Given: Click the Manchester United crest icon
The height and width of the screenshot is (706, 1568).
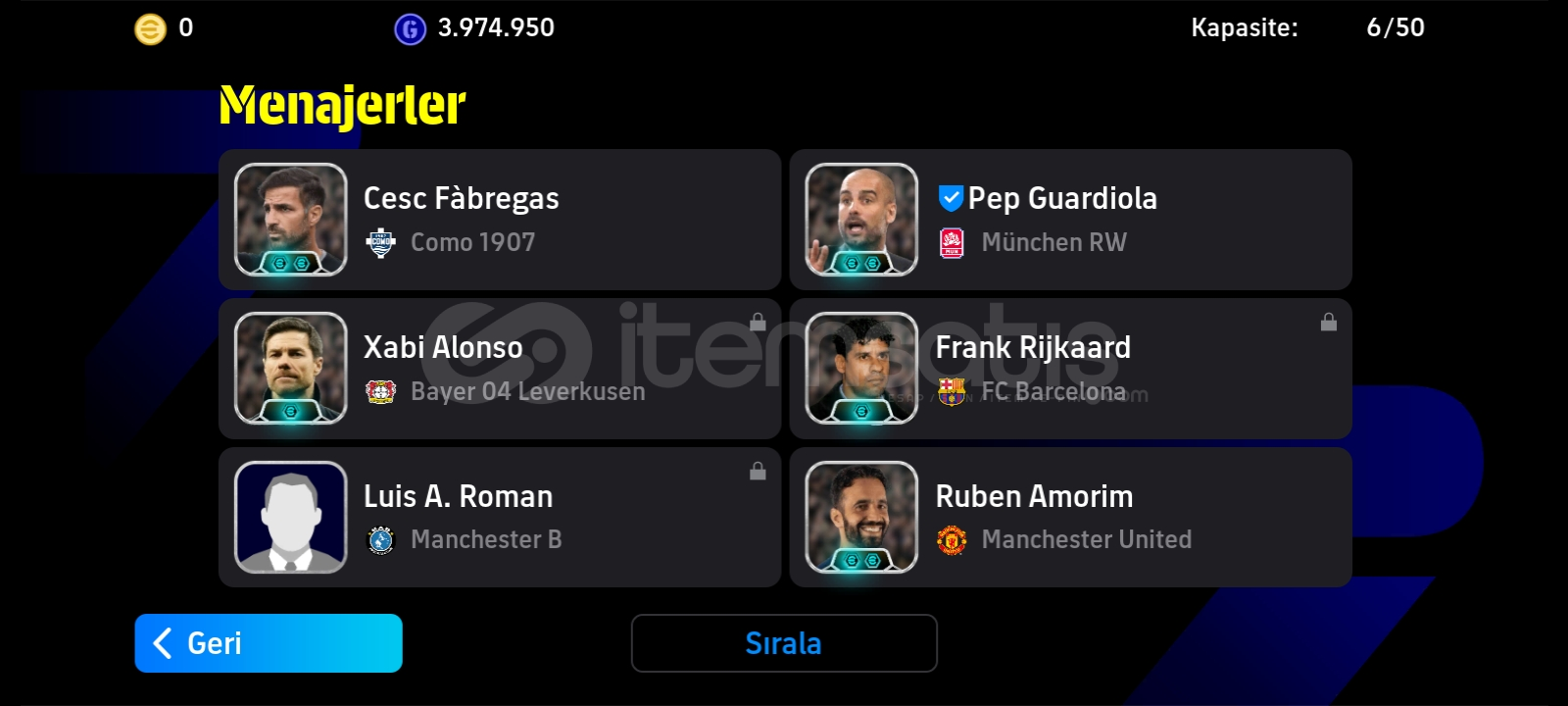Looking at the screenshot, I should click(952, 539).
